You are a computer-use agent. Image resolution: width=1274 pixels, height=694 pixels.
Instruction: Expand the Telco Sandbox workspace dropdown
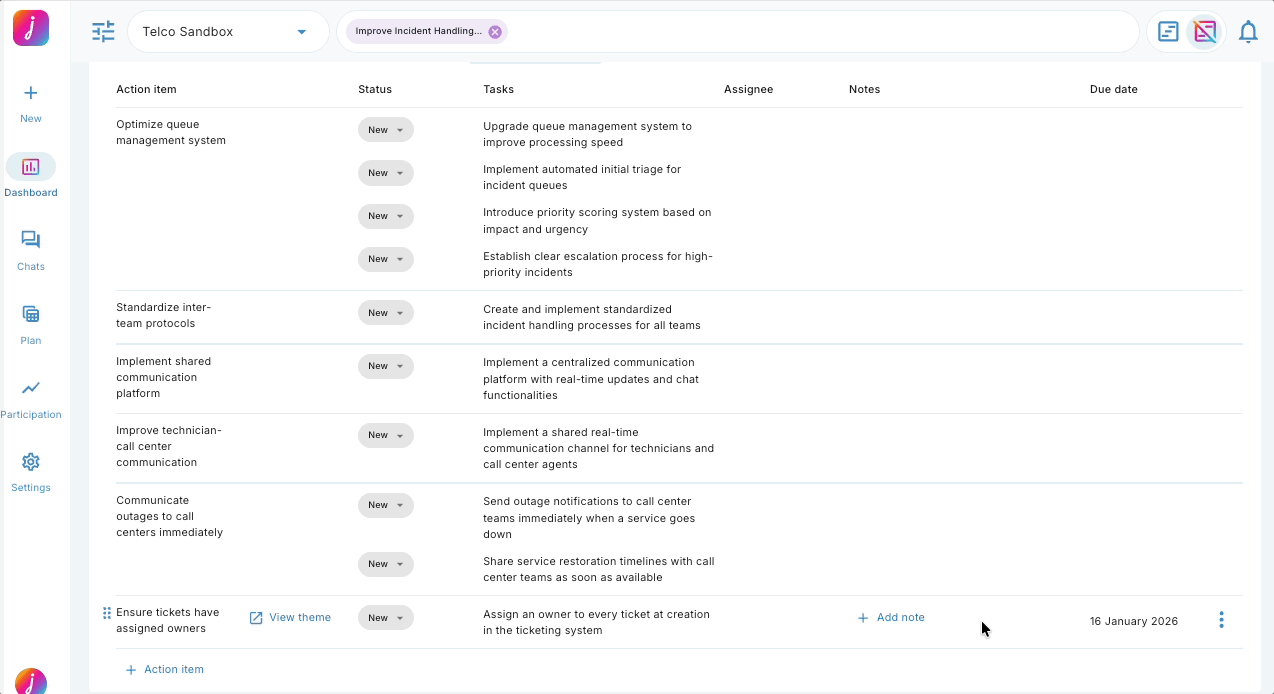[301, 32]
